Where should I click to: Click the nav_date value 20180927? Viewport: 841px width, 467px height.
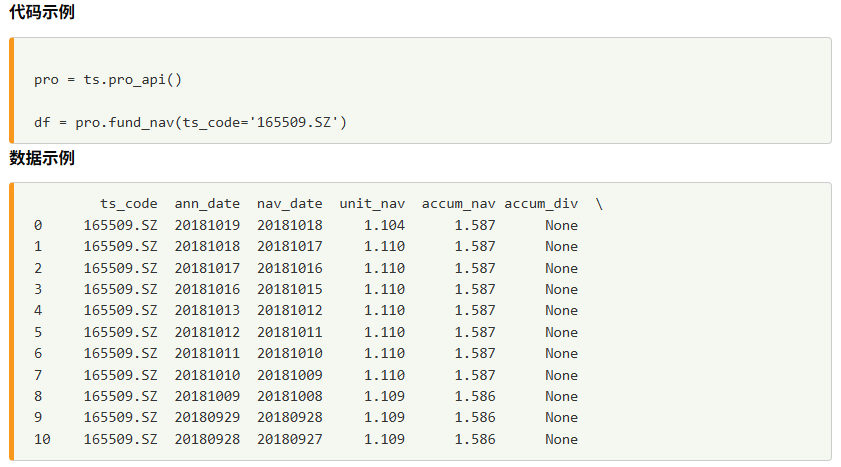tap(289, 439)
